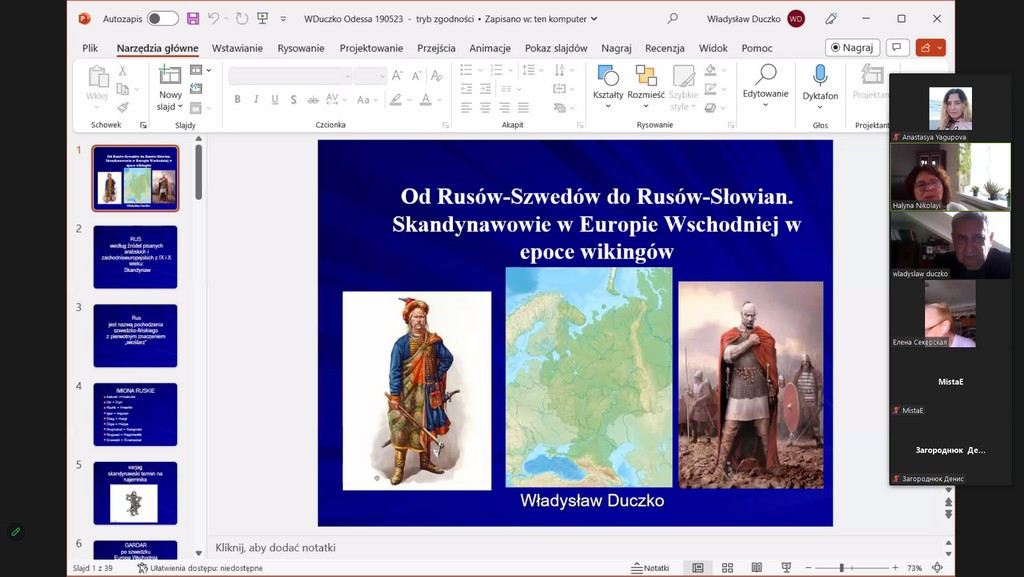The width and height of the screenshot is (1024, 577).
Task: Click notes area 'Kliknij, aby dodać notatki'
Action: pos(275,547)
